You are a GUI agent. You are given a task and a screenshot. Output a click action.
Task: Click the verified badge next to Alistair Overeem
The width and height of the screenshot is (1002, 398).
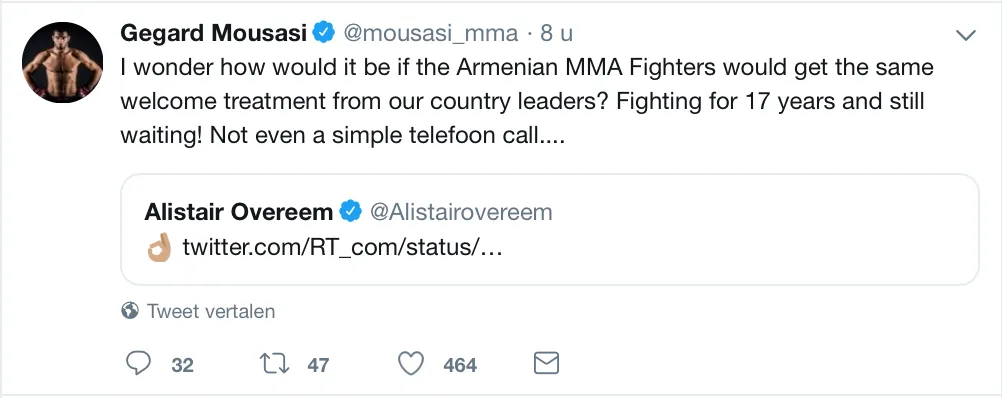(350, 211)
